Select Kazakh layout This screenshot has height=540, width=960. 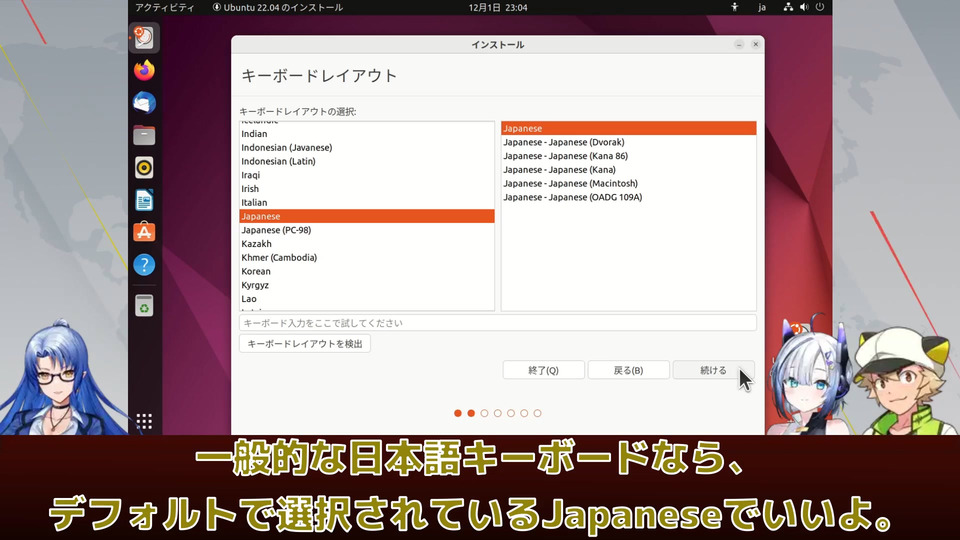click(367, 244)
